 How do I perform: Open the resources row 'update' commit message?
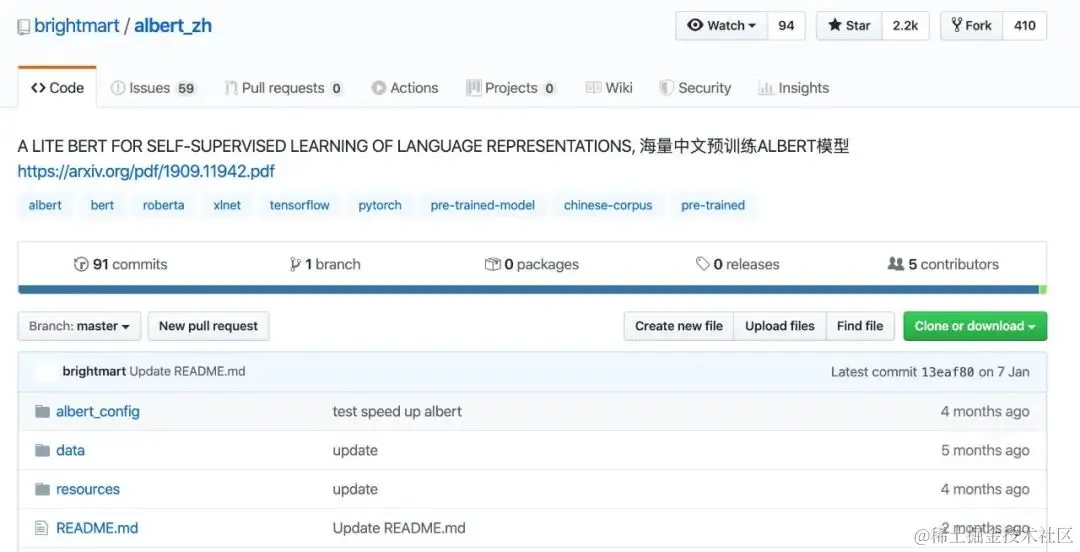tap(355, 489)
